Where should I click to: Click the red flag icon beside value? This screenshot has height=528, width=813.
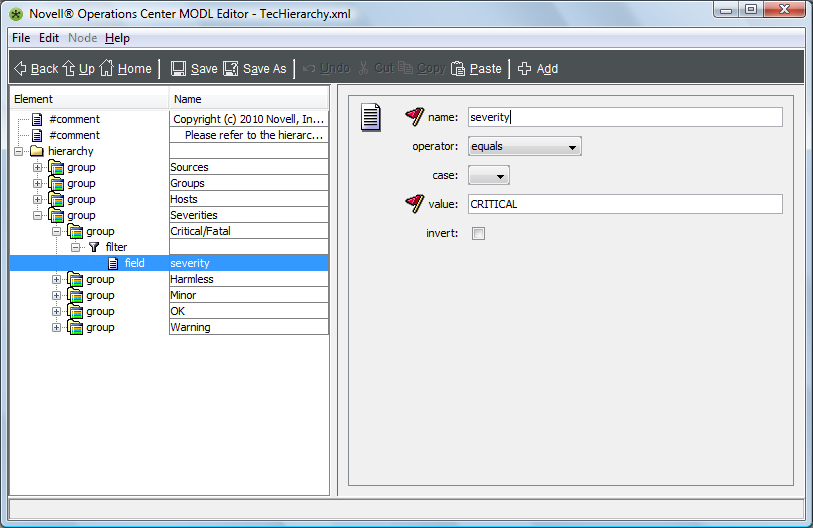[x=415, y=203]
